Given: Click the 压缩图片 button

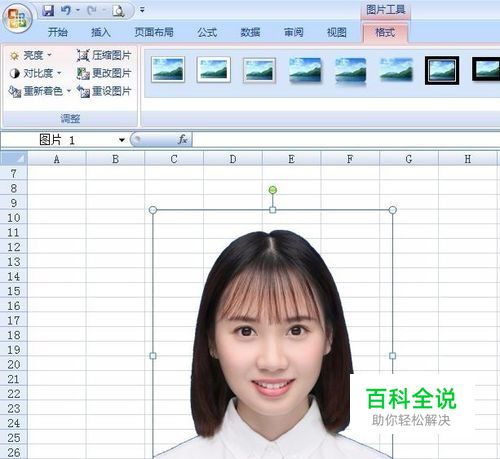Looking at the screenshot, I should click(104, 55).
